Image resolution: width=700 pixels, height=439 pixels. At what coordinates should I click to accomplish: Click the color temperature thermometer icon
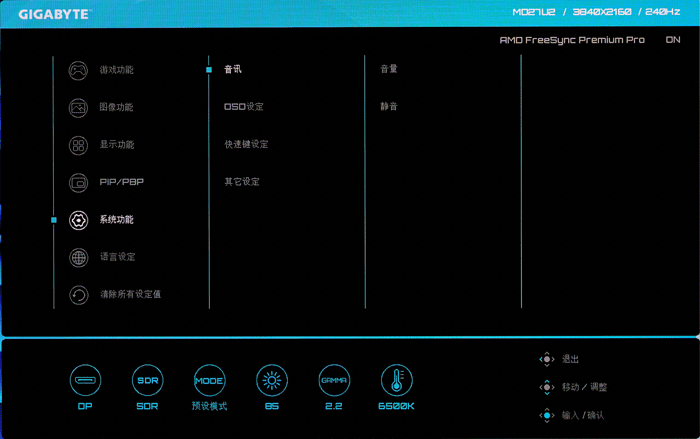(x=396, y=380)
